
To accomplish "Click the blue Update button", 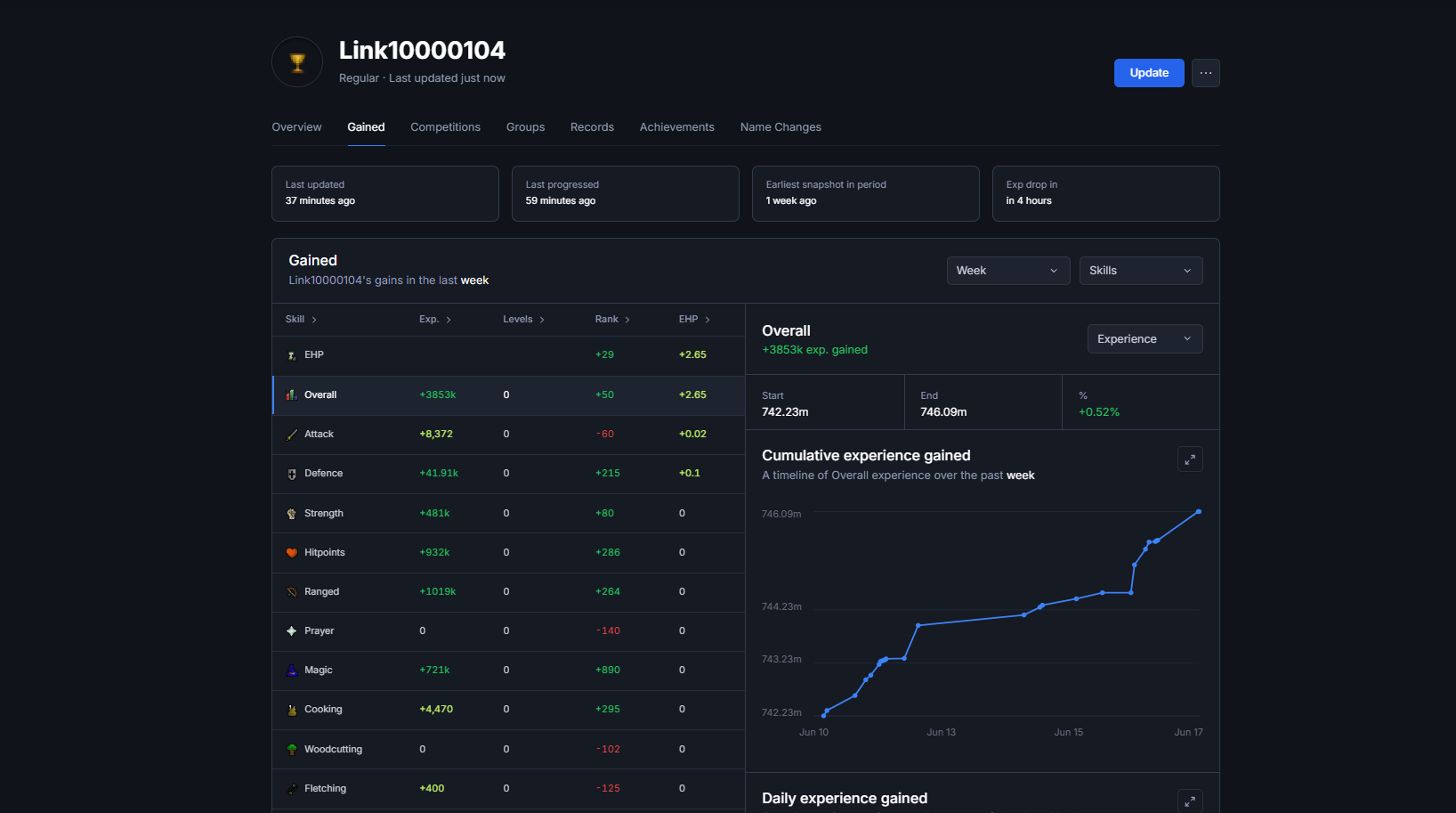I will 1149,73.
